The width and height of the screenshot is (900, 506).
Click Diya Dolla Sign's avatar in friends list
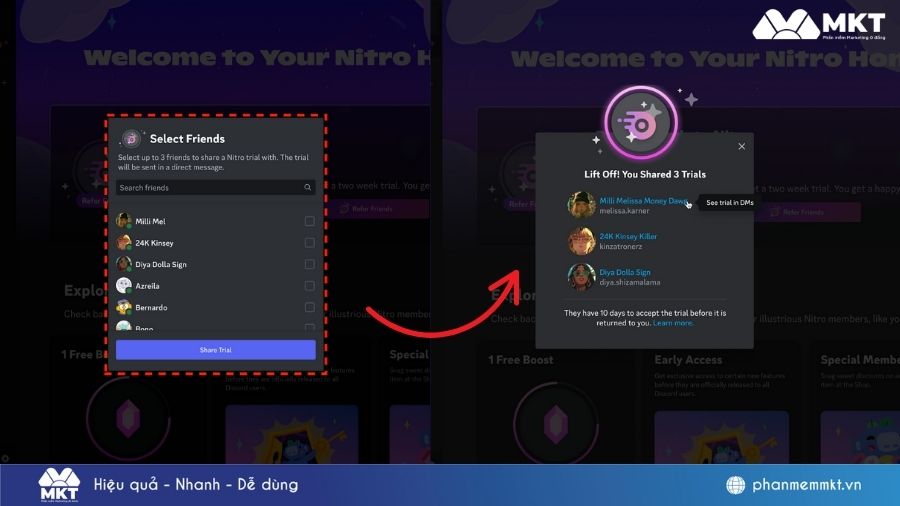pyautogui.click(x=123, y=264)
